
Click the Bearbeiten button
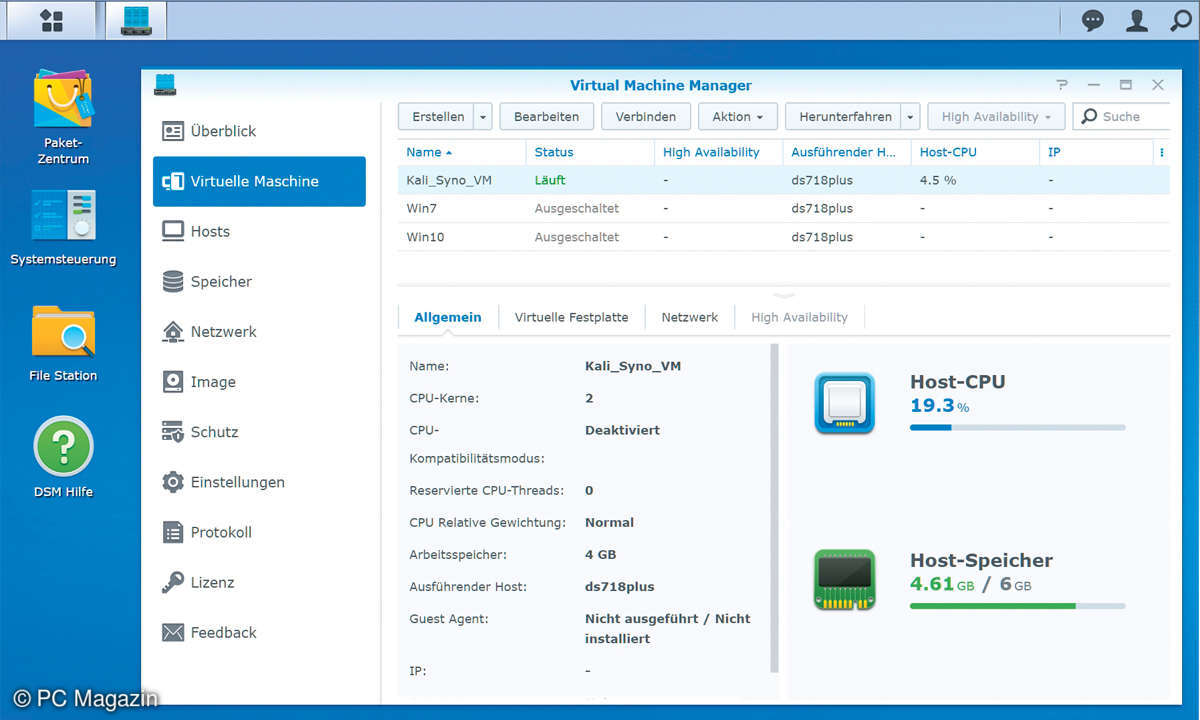(546, 117)
